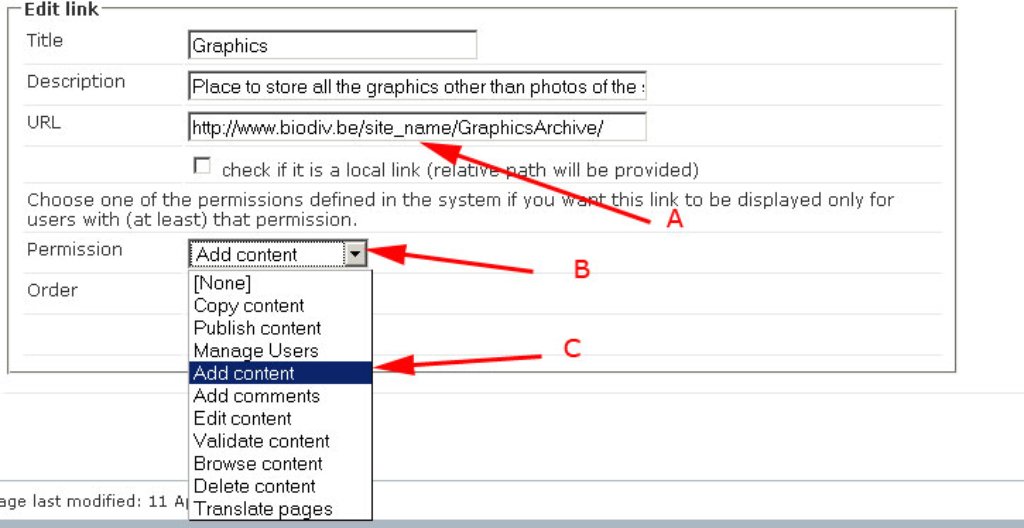Pick Validate content from the list

(280, 441)
